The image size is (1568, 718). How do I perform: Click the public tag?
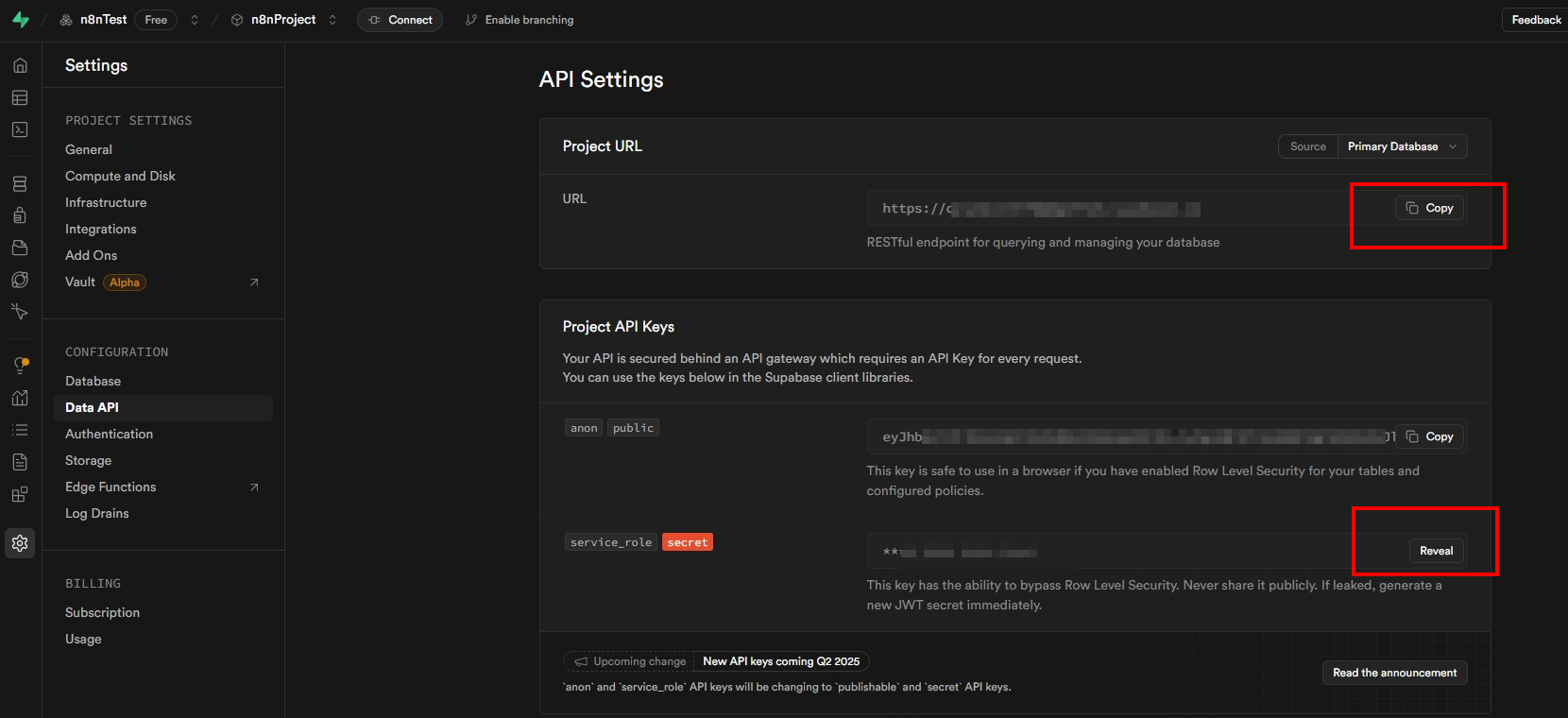[633, 428]
